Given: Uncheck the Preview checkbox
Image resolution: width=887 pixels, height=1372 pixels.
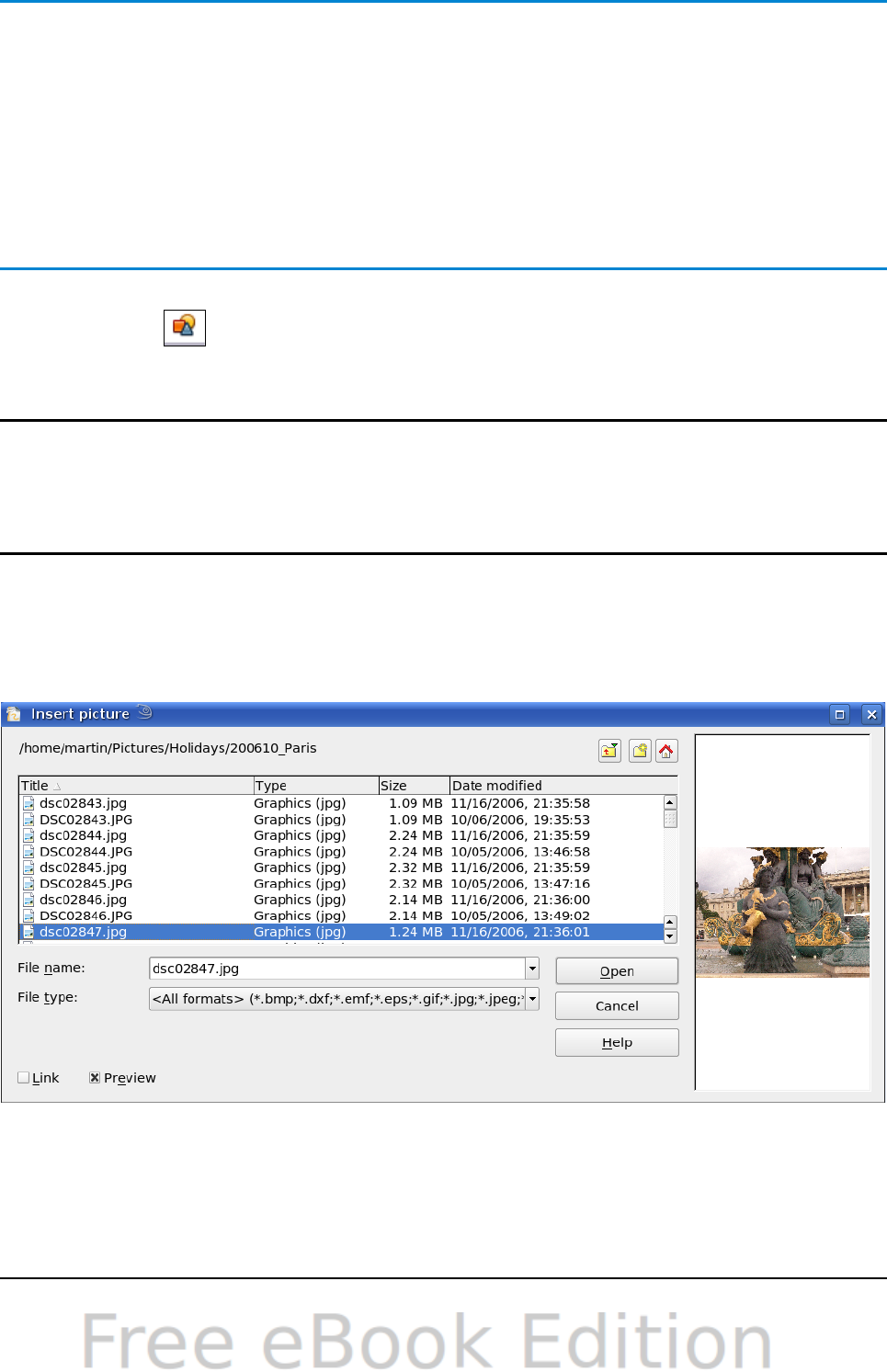Looking at the screenshot, I should click(x=95, y=1078).
